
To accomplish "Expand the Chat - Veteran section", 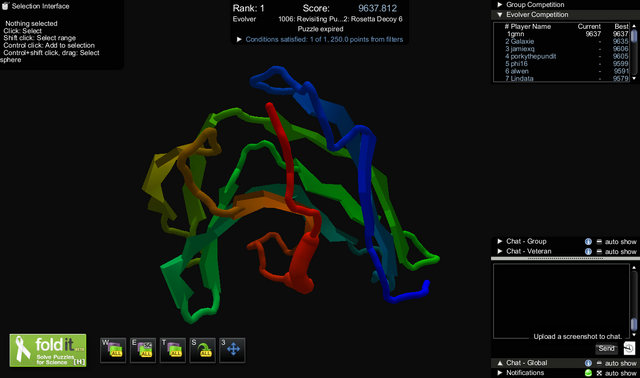I will pos(500,251).
